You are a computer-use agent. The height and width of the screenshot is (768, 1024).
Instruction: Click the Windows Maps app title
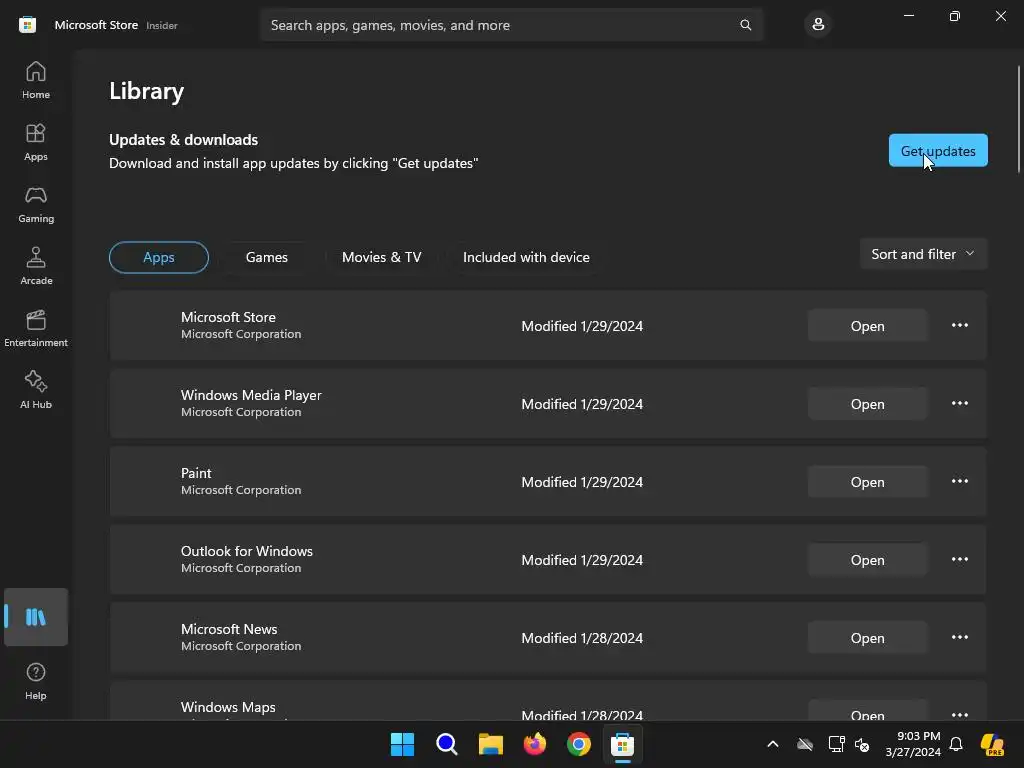(x=228, y=707)
